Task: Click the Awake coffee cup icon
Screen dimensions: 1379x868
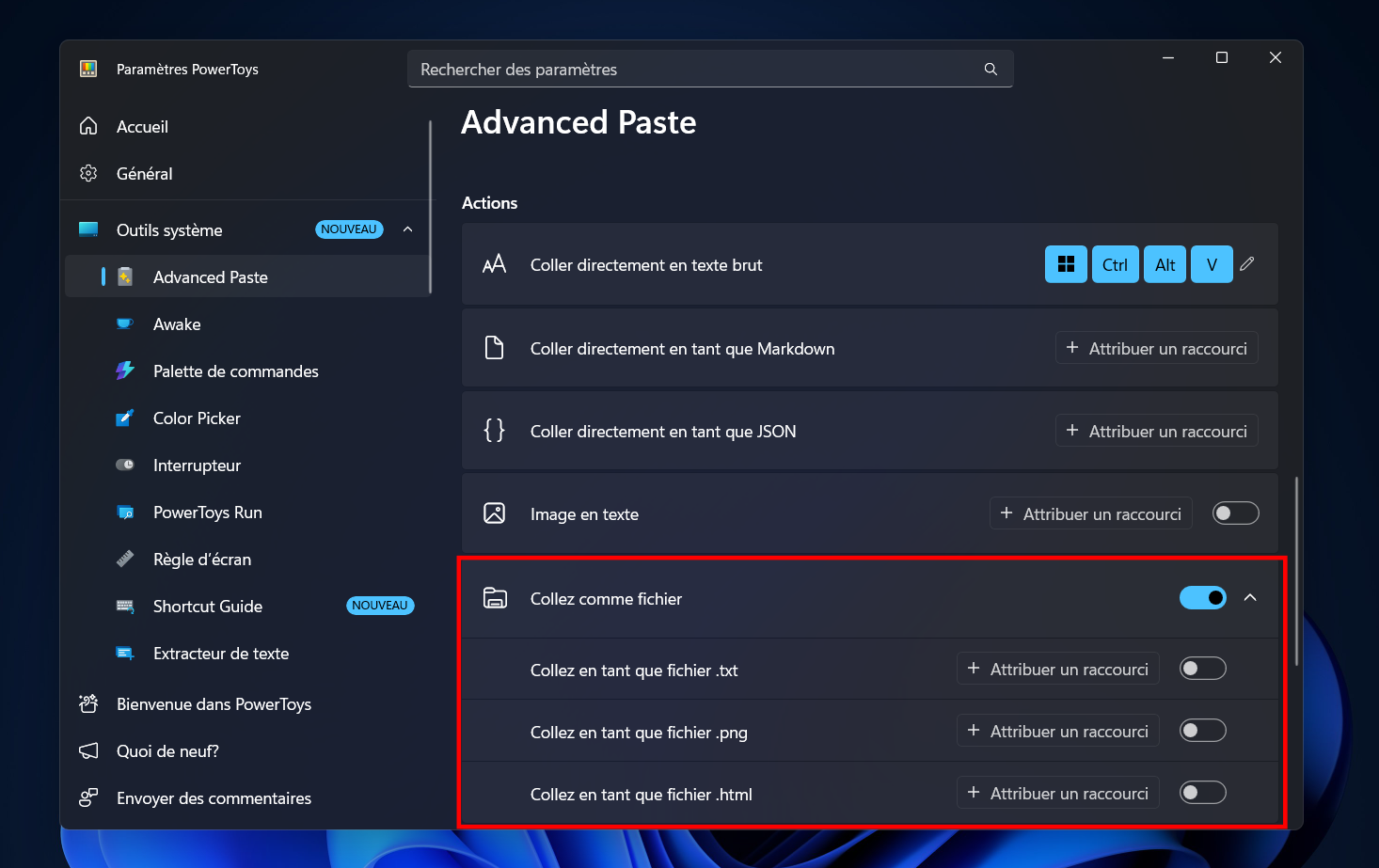Action: coord(125,324)
